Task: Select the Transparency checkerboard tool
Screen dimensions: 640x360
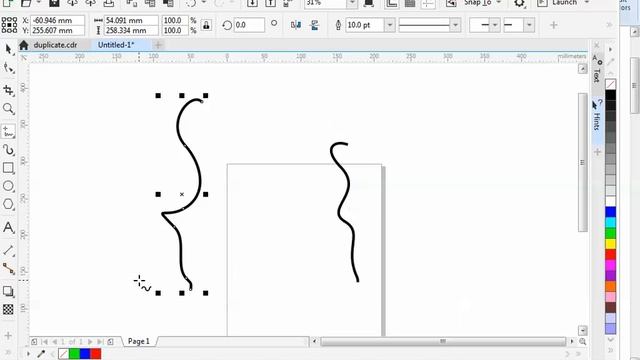Action: [9, 309]
